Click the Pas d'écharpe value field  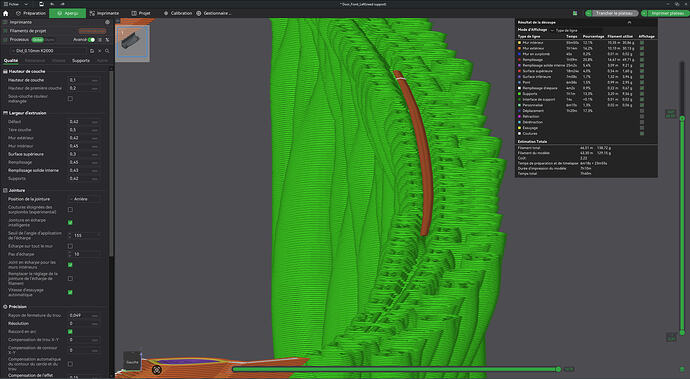(x=84, y=254)
